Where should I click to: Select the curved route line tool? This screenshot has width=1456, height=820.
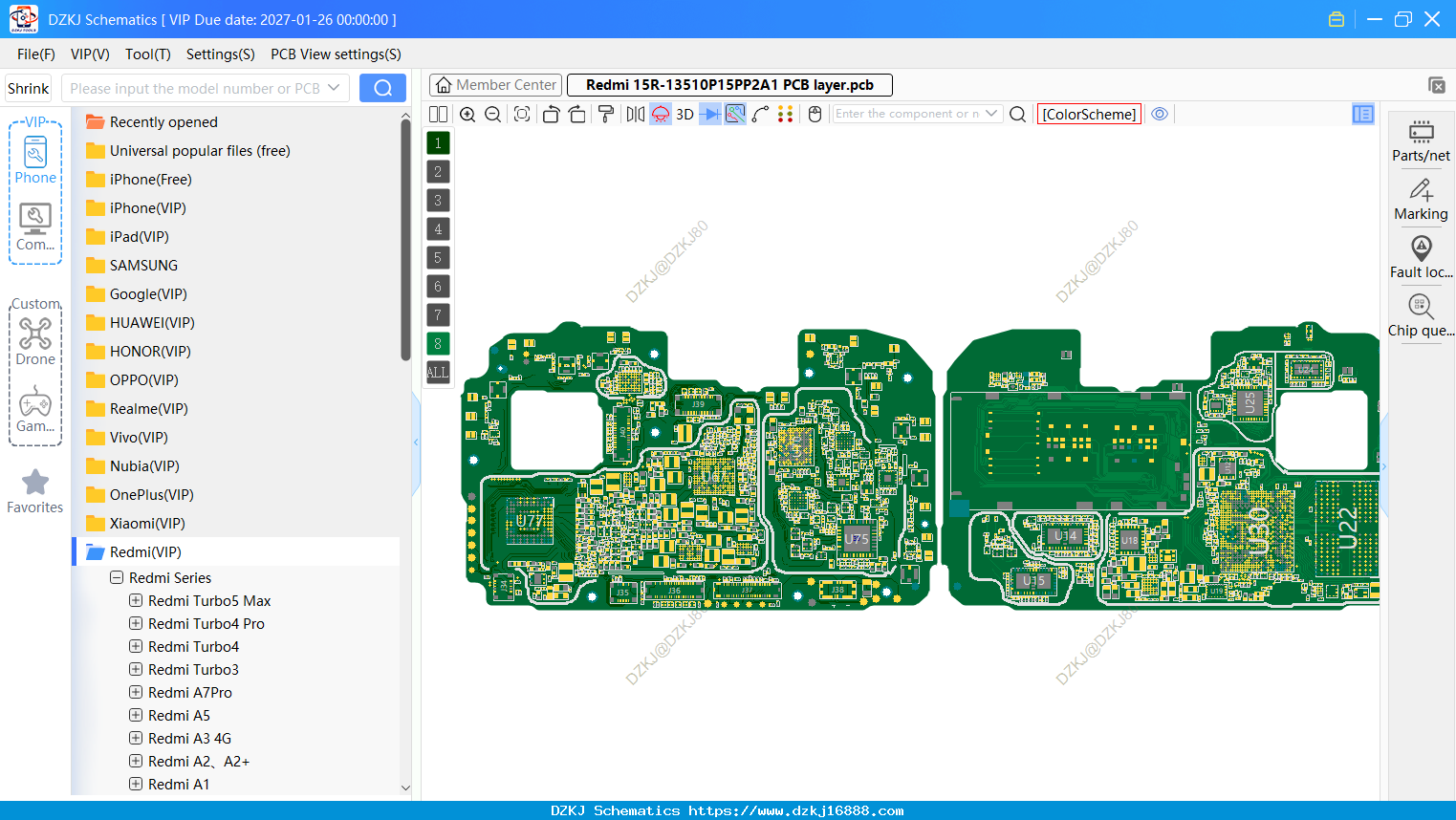click(x=760, y=114)
